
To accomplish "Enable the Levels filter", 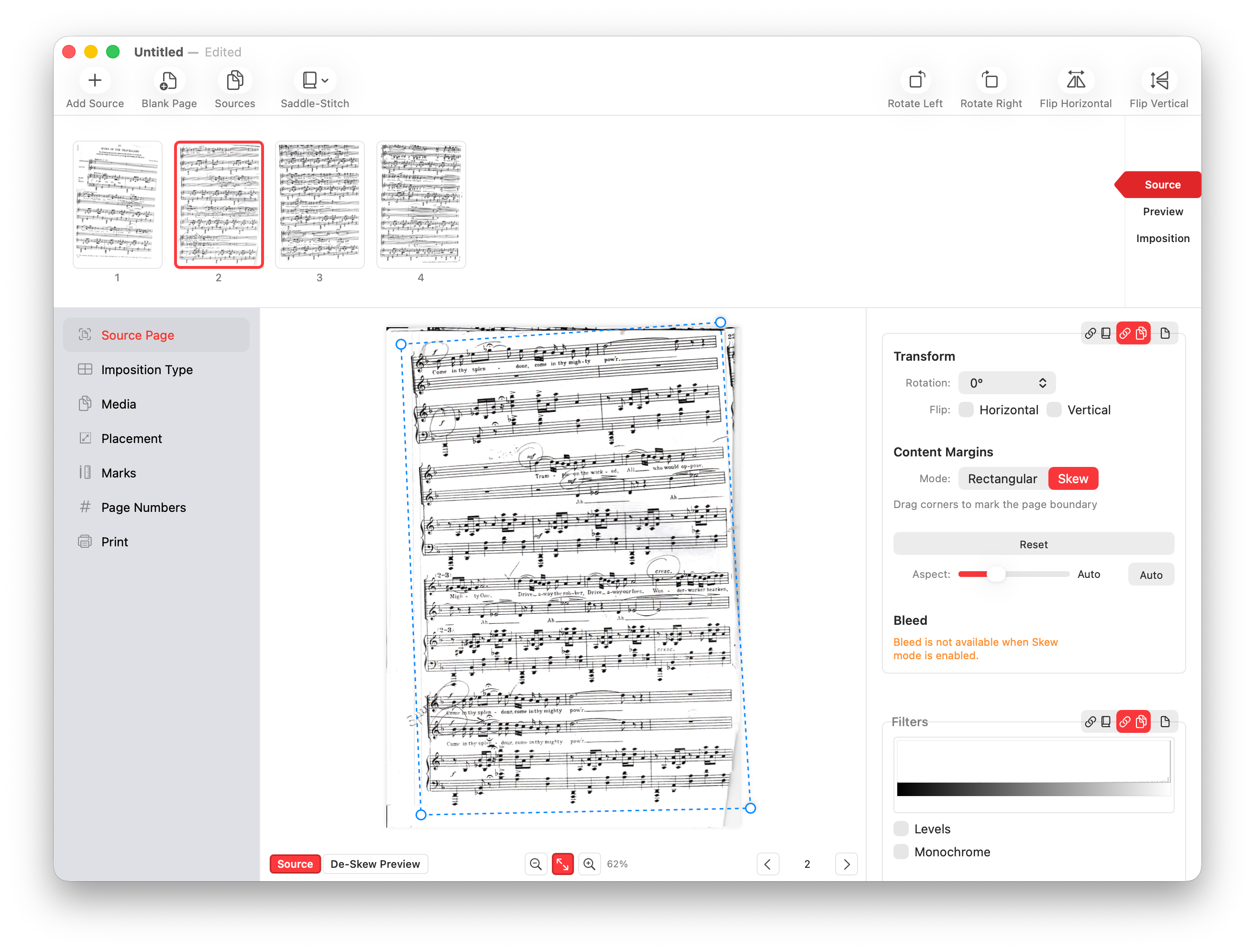I will pos(901,828).
